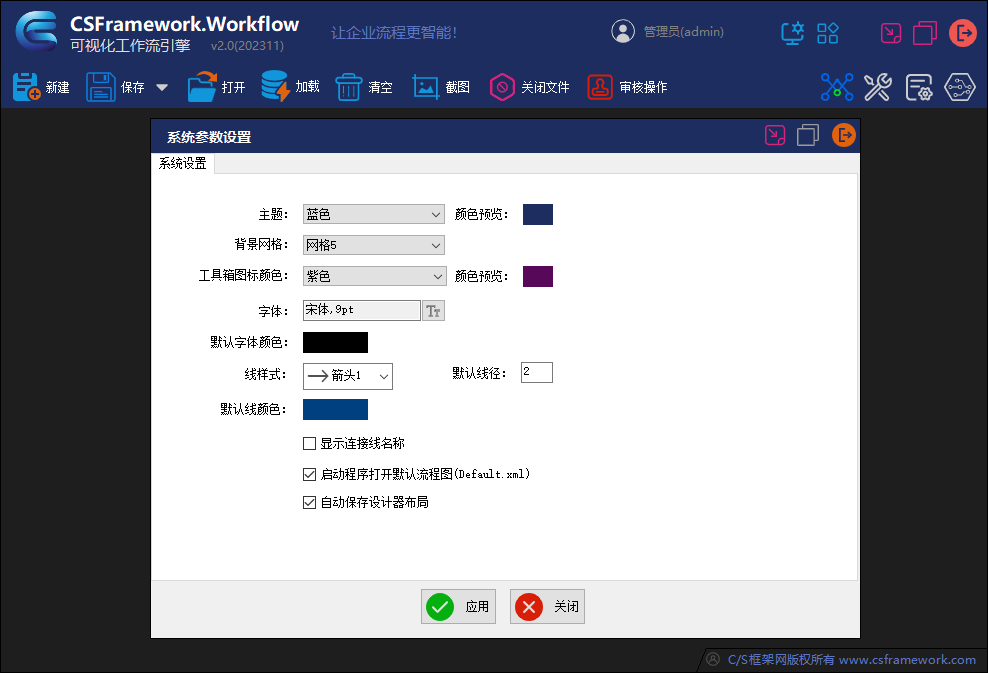The height and width of the screenshot is (673, 988).
Task: Click the font picker Tт button
Action: (434, 311)
